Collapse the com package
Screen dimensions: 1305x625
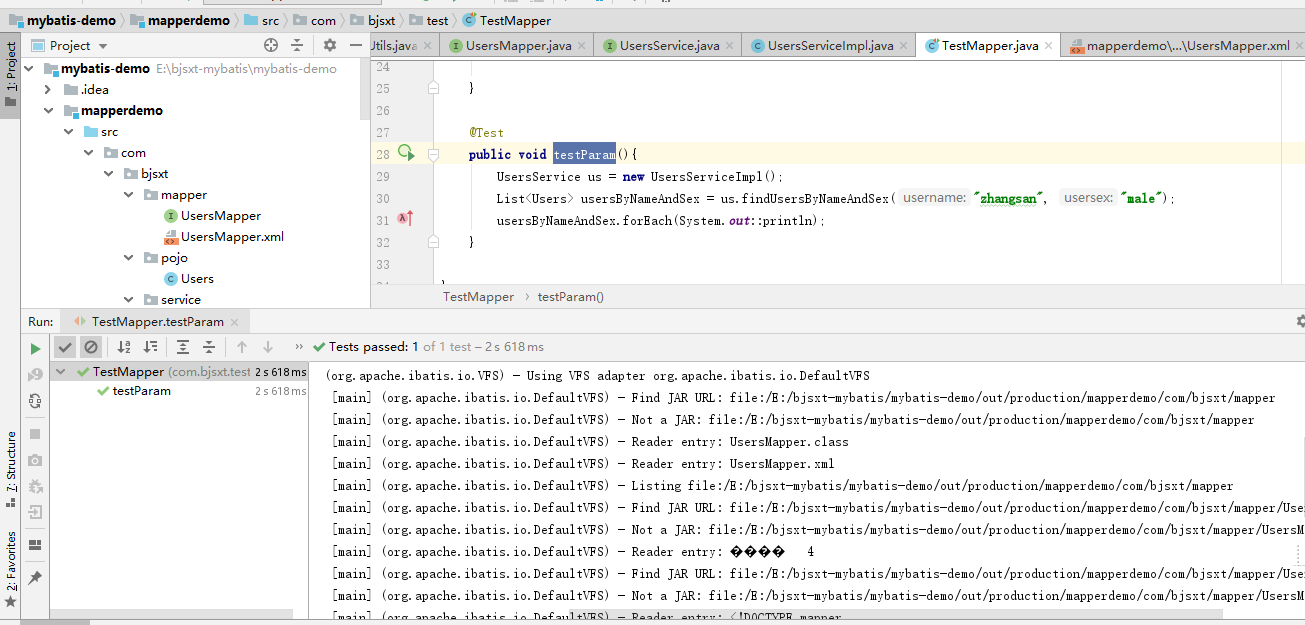tap(88, 153)
